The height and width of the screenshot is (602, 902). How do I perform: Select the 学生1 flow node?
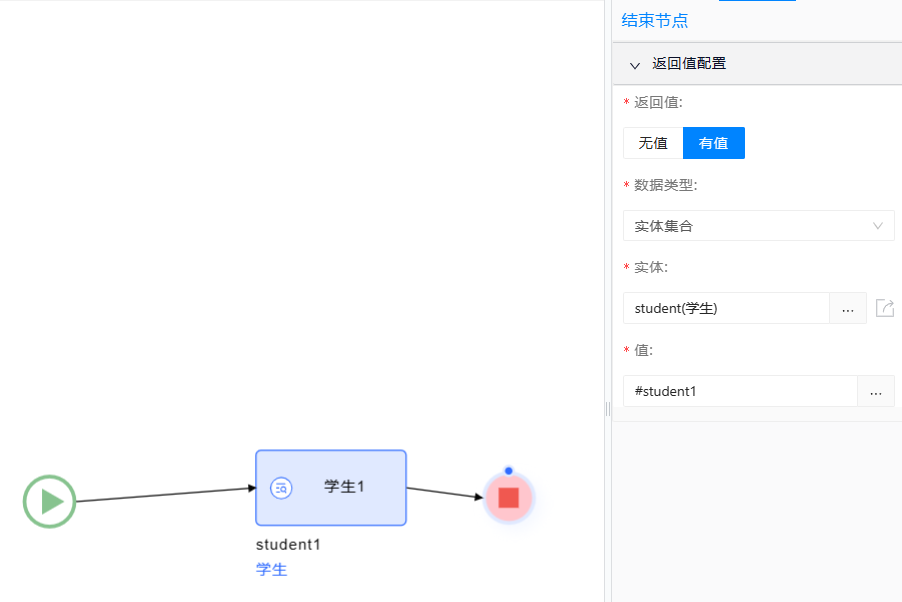tap(331, 488)
